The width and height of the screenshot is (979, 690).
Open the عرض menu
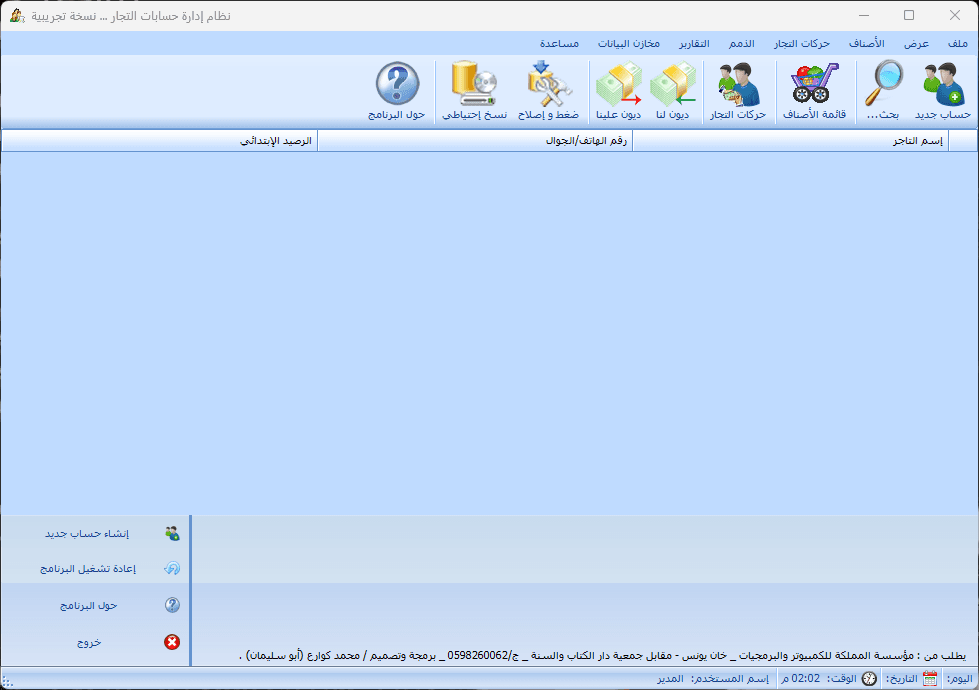pos(917,43)
